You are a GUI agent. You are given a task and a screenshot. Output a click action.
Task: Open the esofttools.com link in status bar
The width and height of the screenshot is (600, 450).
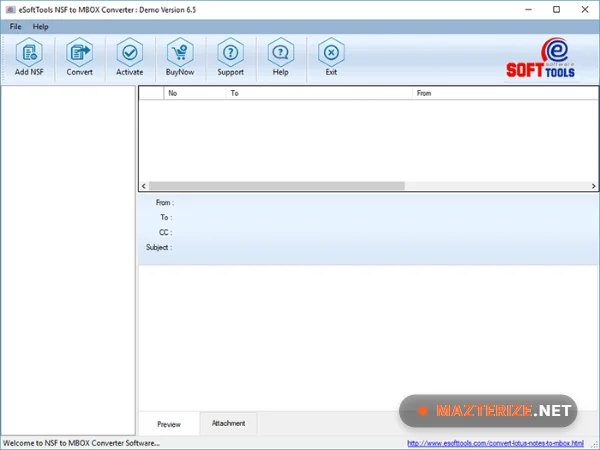tap(496, 443)
